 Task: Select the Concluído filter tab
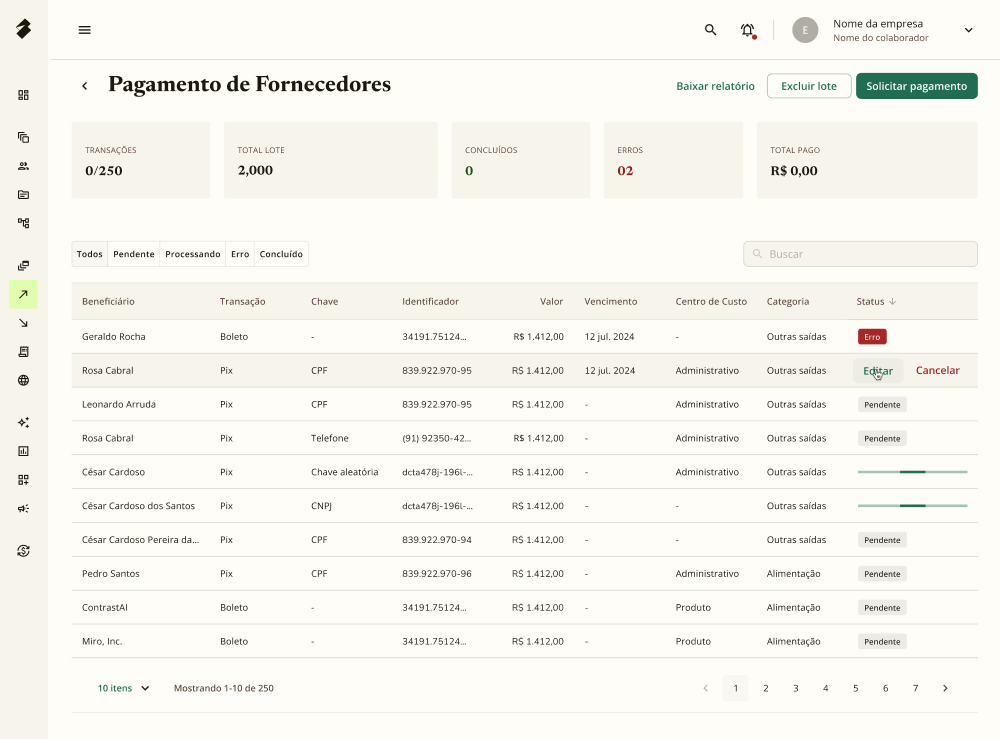[281, 254]
